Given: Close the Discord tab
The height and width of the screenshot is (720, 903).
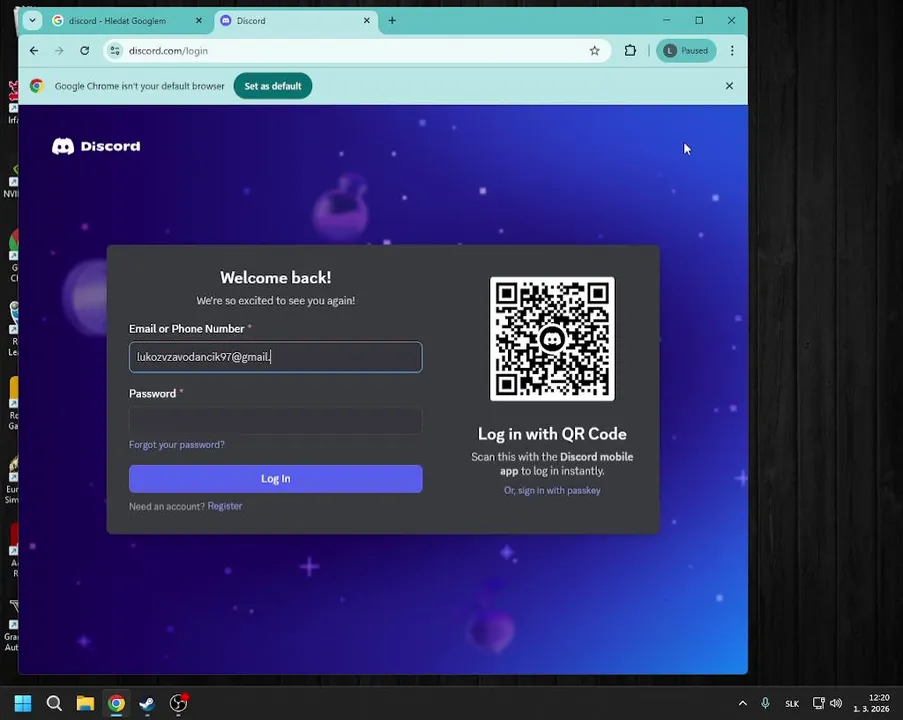Looking at the screenshot, I should (367, 21).
